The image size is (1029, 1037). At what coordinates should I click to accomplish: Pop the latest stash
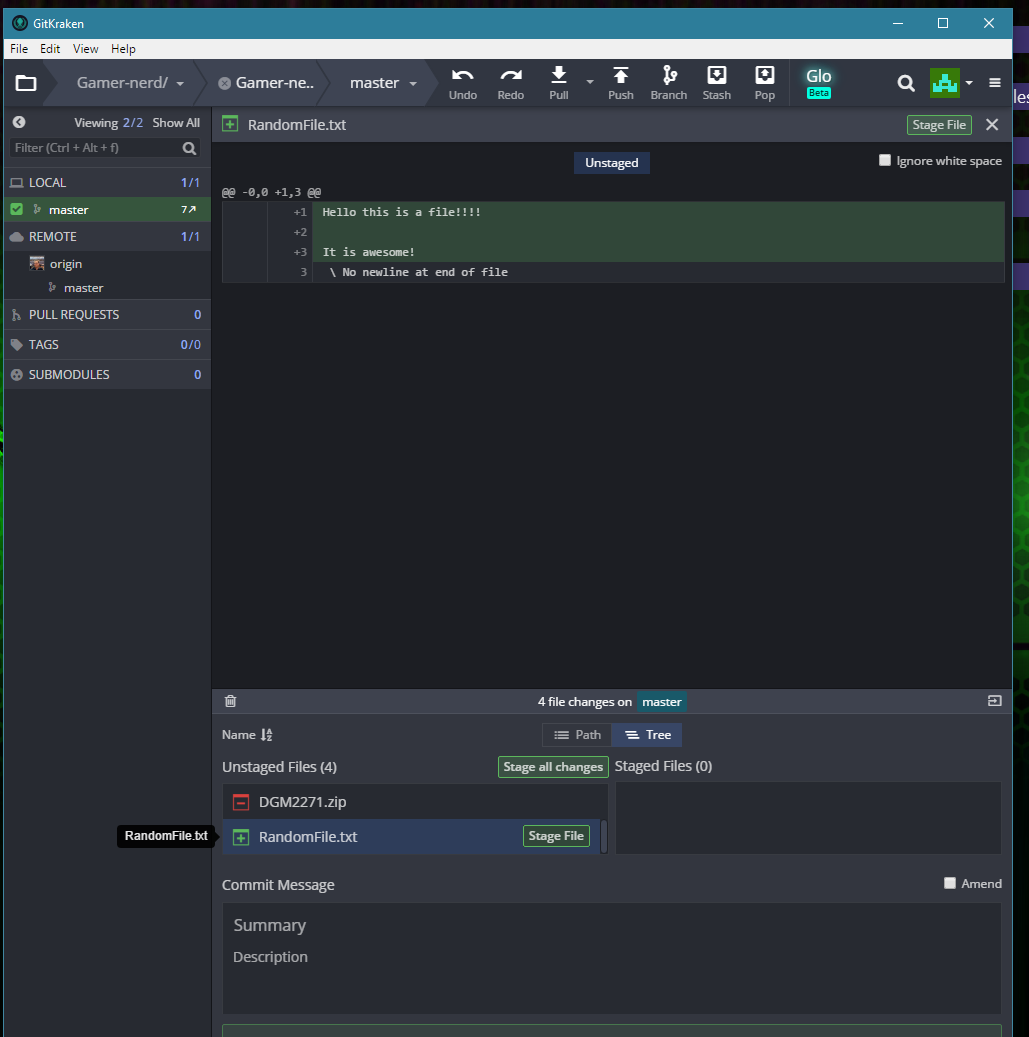(764, 83)
